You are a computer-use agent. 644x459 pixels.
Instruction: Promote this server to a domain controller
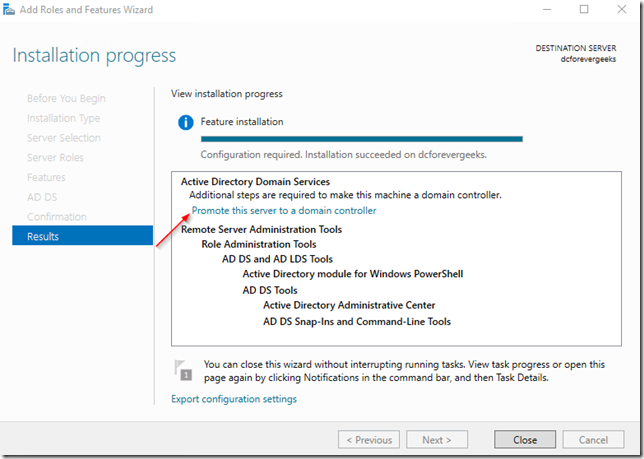coord(284,211)
